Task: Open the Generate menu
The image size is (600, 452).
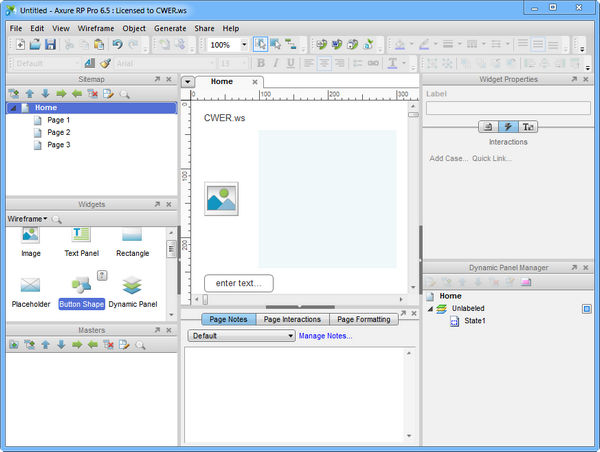Action: 169,29
